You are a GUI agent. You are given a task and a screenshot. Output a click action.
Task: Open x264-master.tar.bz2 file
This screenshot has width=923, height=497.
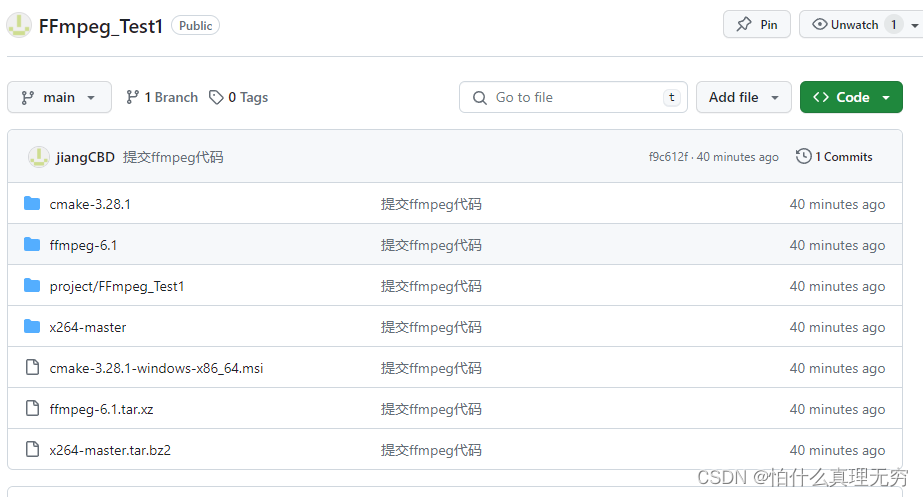pyautogui.click(x=110, y=450)
